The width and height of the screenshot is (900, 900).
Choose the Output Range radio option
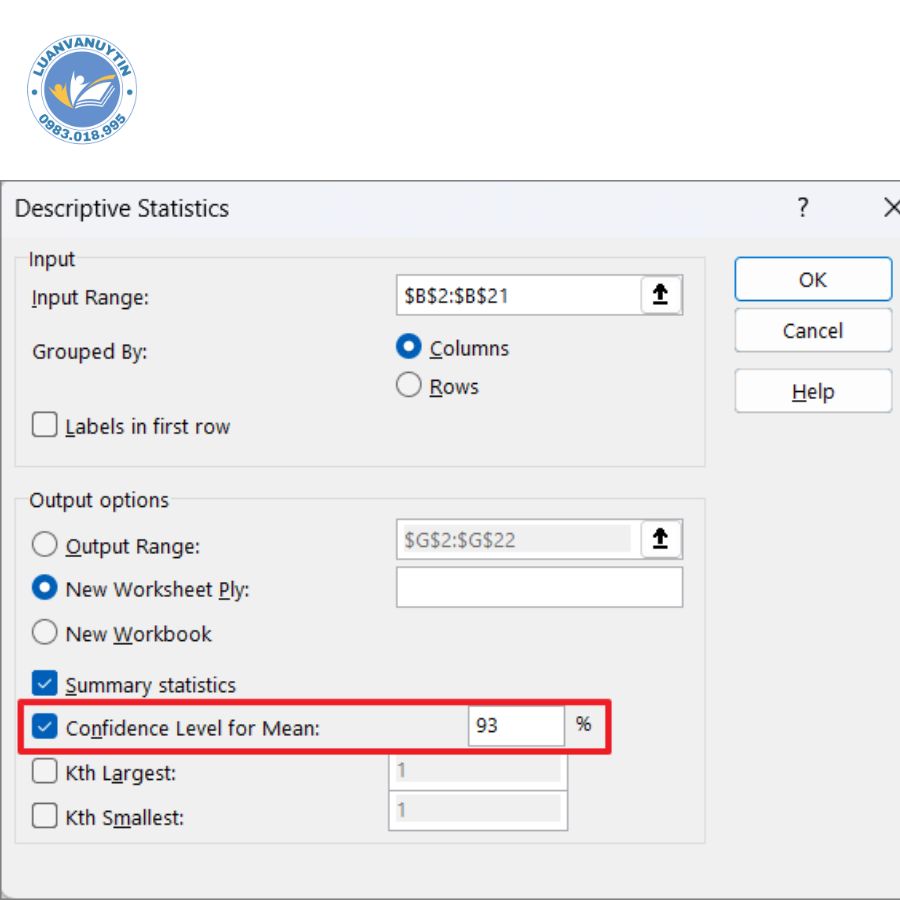tap(45, 546)
